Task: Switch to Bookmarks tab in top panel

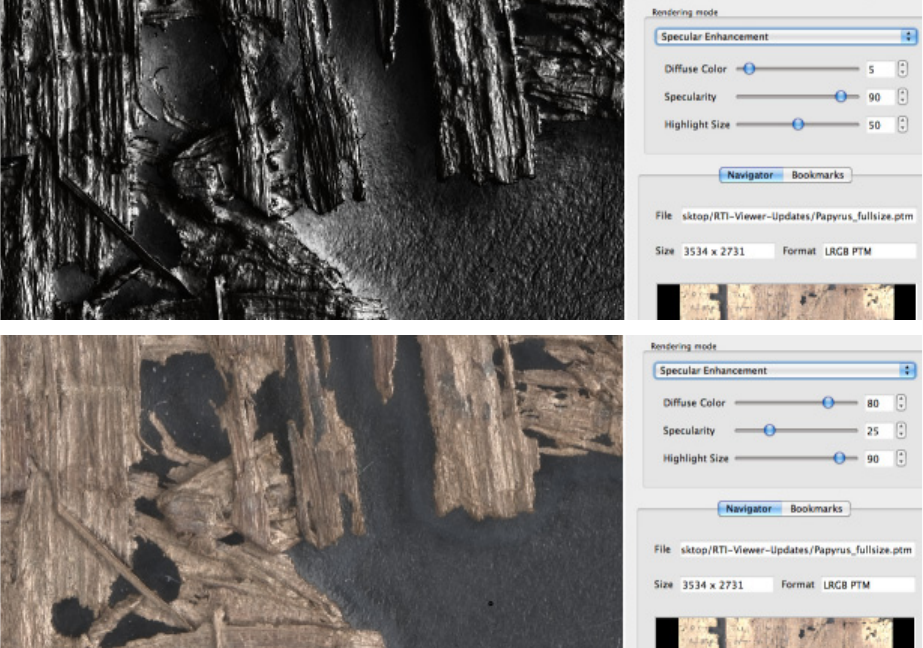Action: pos(818,175)
